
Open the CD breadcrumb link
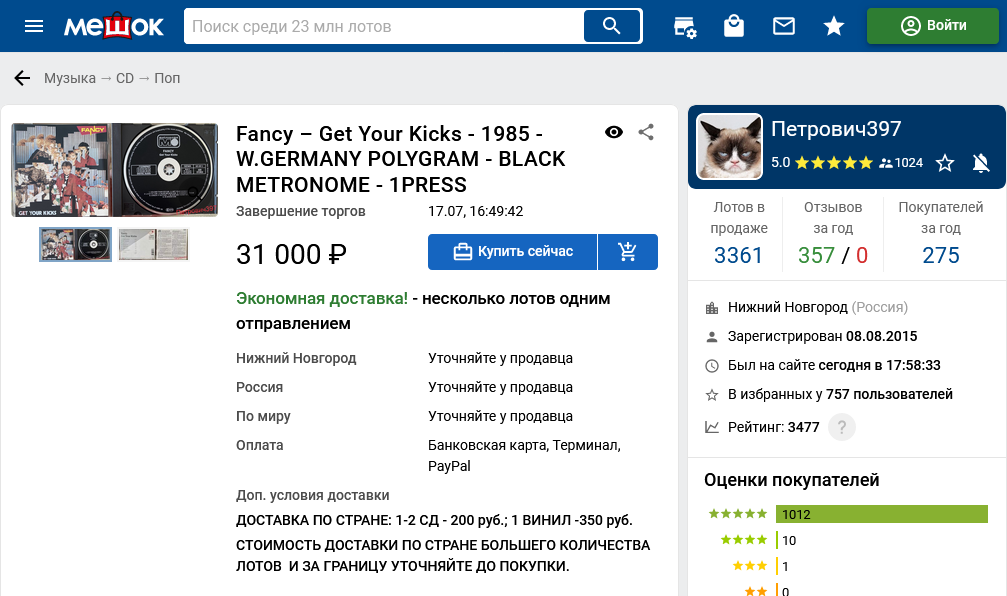(125, 78)
